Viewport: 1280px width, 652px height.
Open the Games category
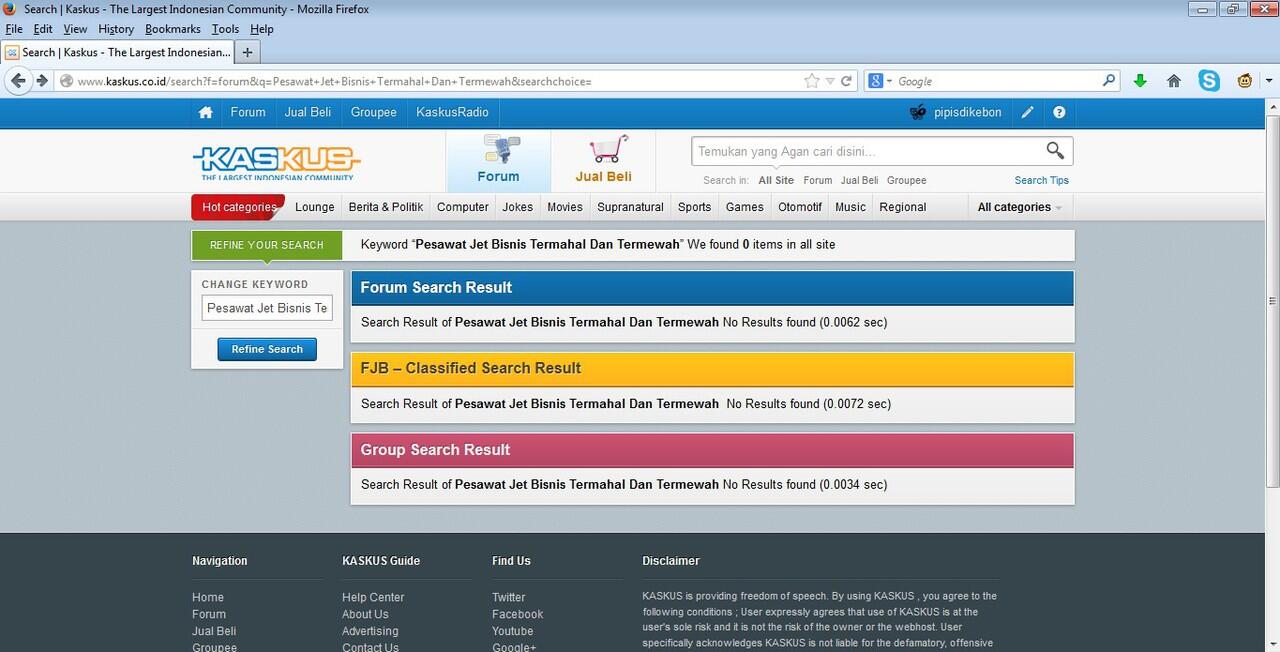(x=745, y=207)
